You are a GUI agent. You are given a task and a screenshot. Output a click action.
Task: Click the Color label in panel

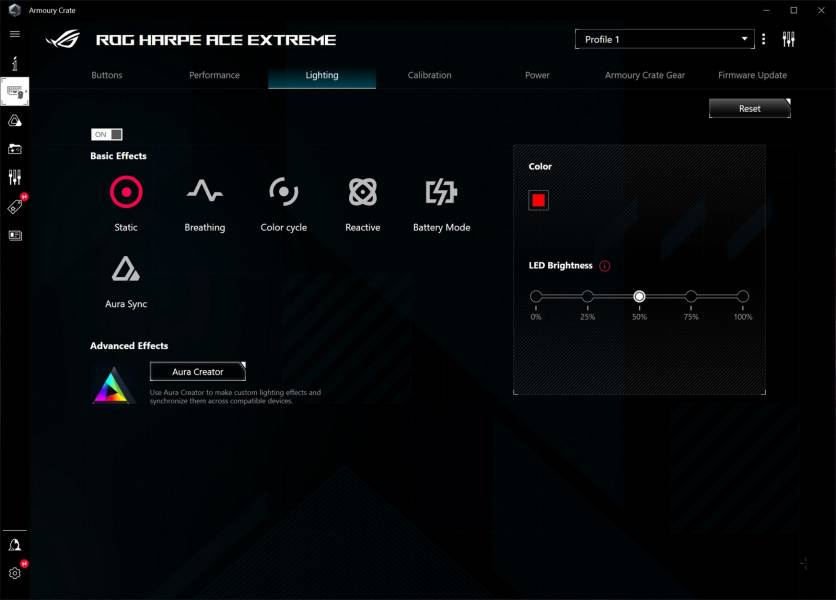540,166
